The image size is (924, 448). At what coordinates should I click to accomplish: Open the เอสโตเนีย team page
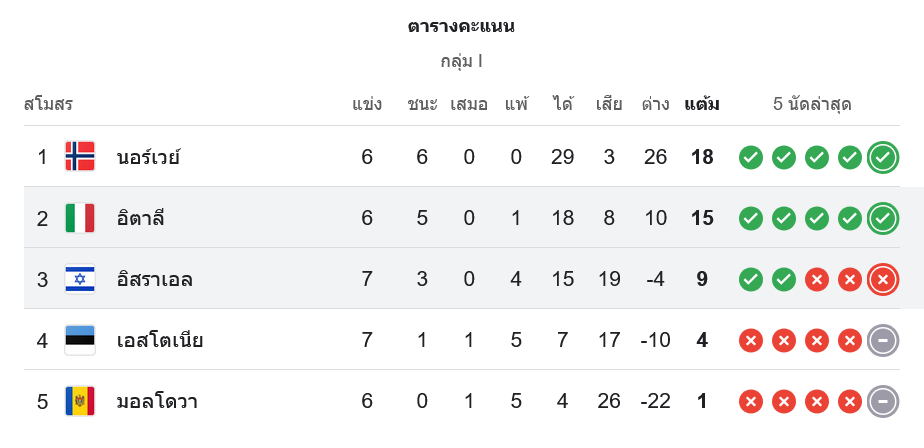click(x=159, y=340)
